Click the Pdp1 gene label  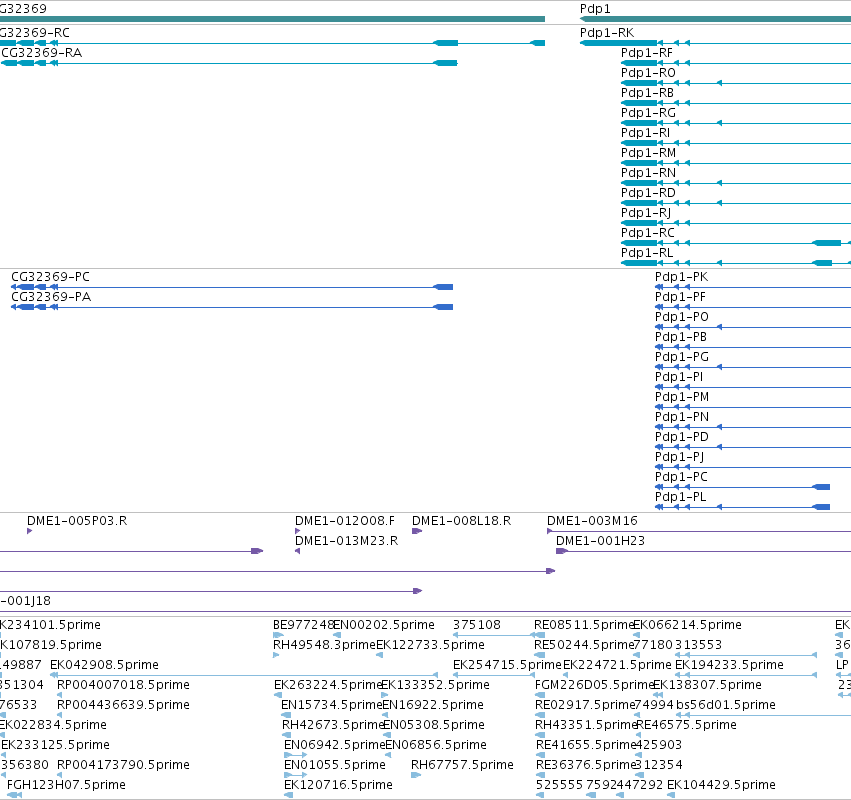[x=595, y=9]
